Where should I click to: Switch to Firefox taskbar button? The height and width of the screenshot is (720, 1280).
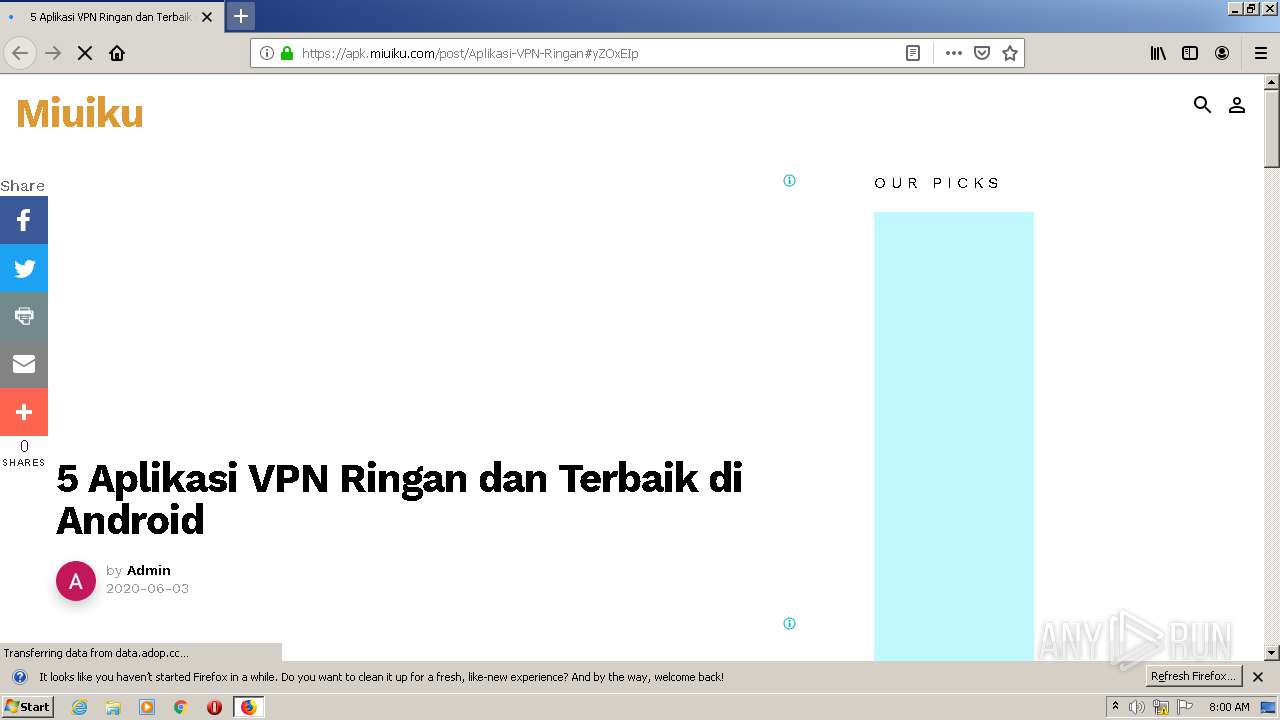248,707
